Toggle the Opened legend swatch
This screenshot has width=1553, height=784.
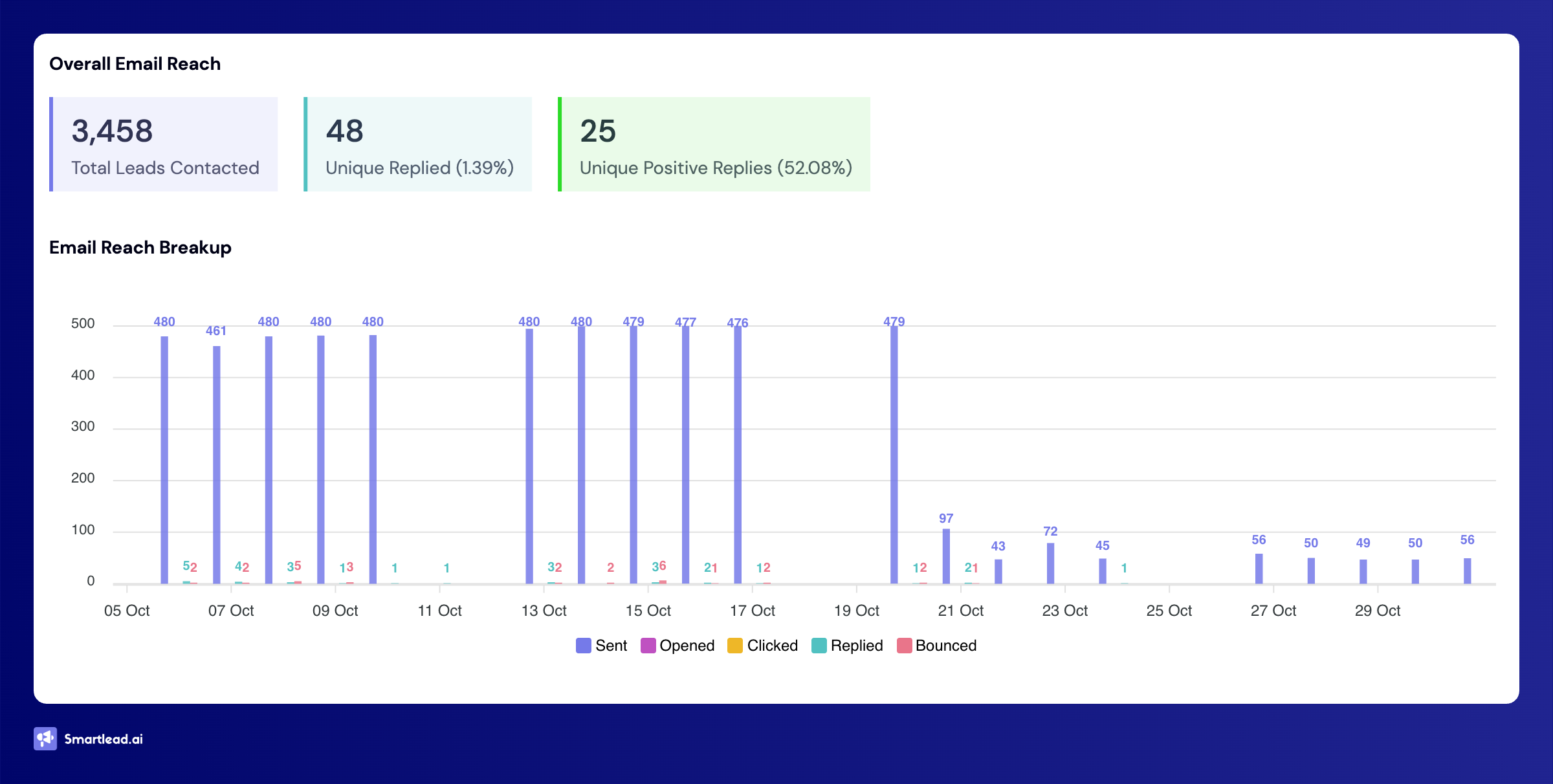point(648,646)
